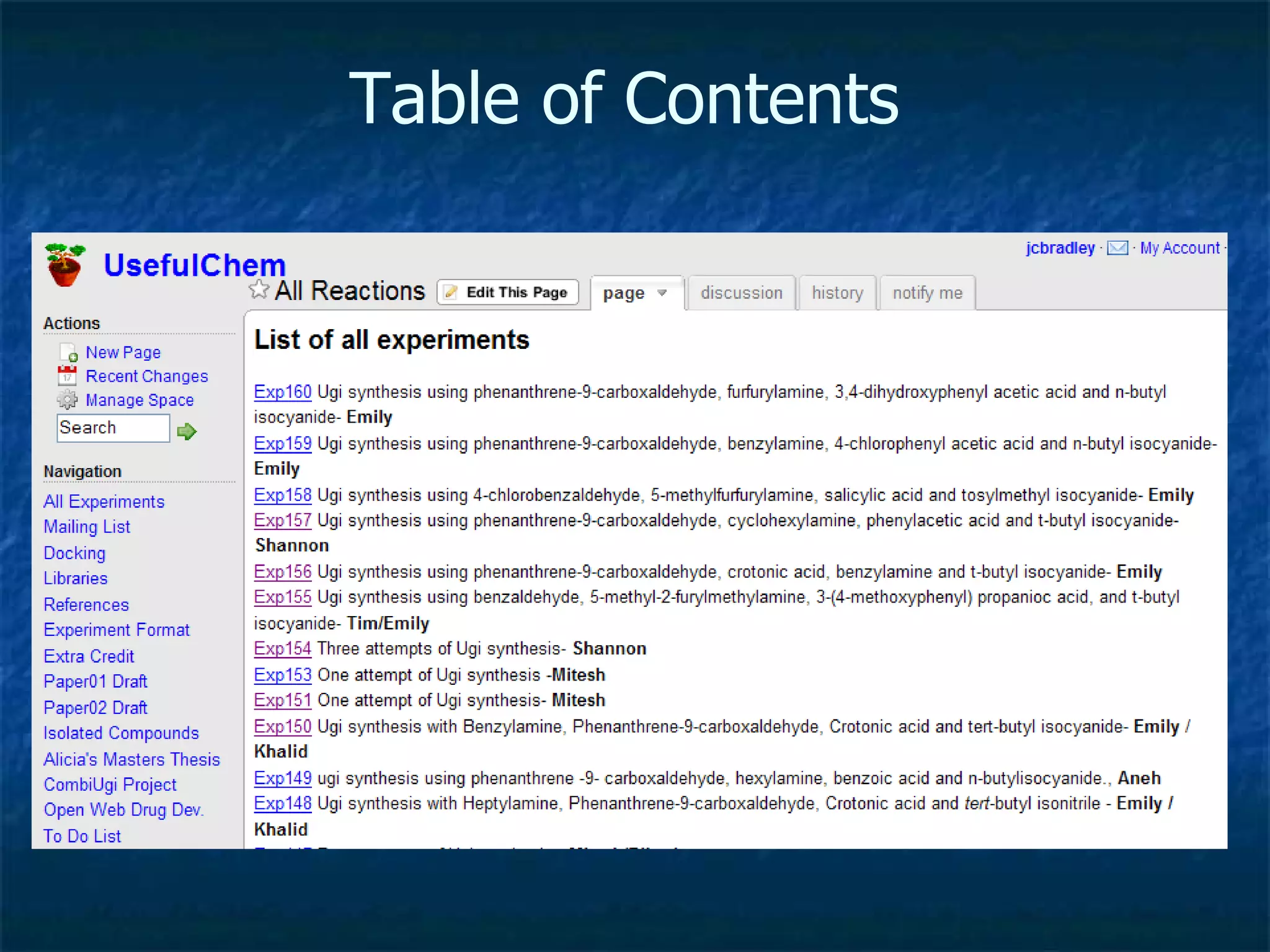Click the Edit This Page button
The image size is (1270, 952).
click(x=508, y=292)
